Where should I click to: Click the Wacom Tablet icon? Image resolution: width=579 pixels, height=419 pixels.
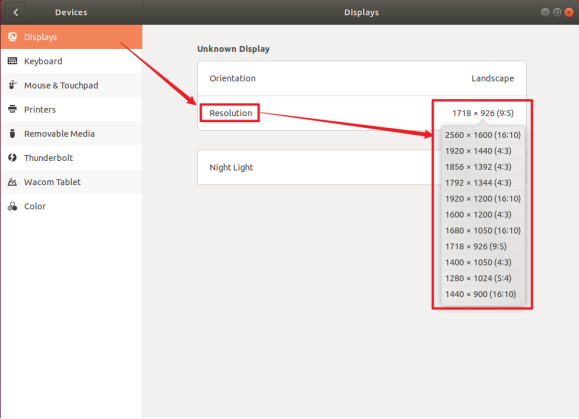(x=12, y=182)
